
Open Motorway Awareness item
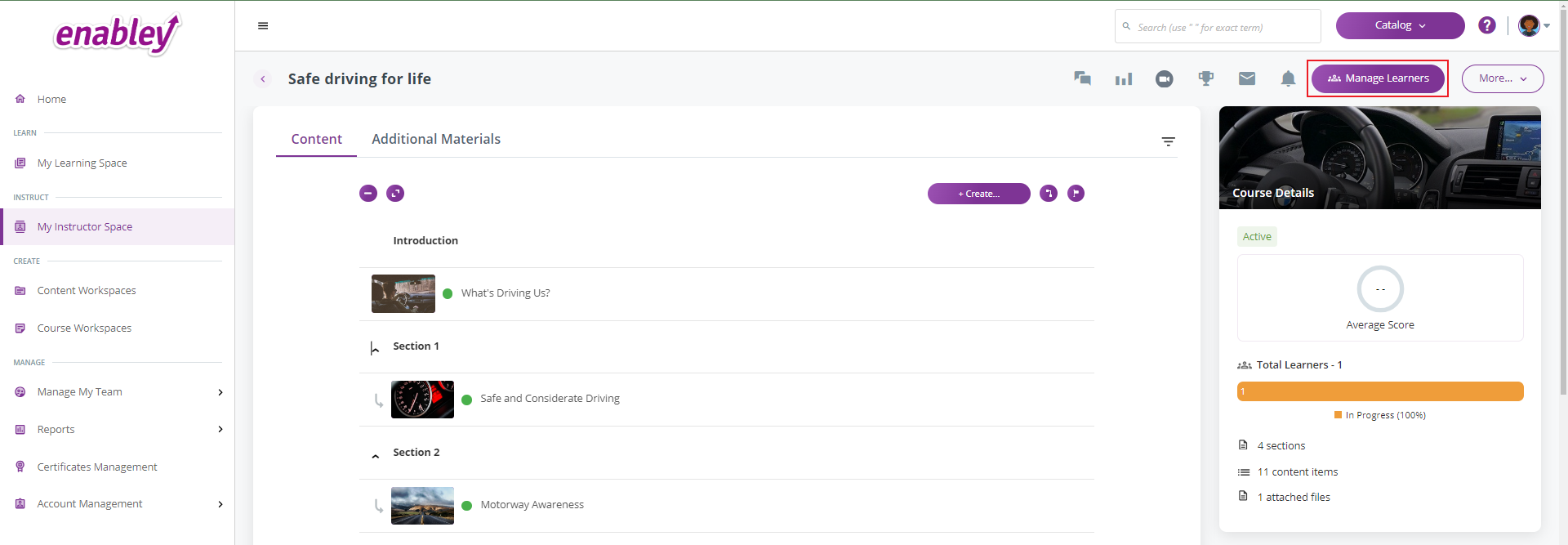pyautogui.click(x=532, y=505)
